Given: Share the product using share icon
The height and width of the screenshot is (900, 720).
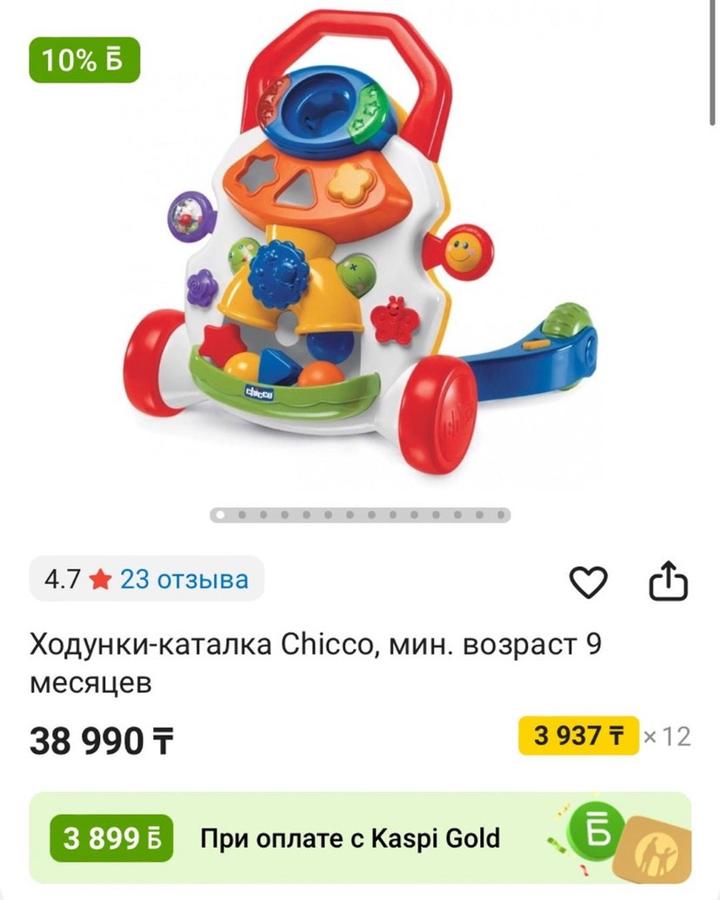Looking at the screenshot, I should coord(668,581).
